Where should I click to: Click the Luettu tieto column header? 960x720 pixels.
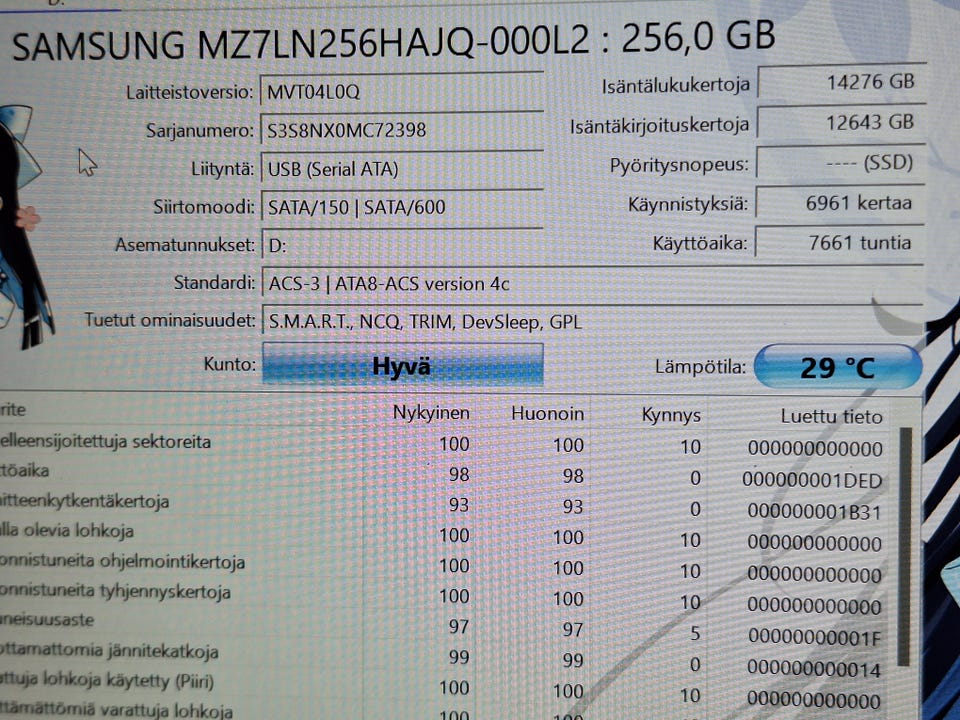[831, 416]
